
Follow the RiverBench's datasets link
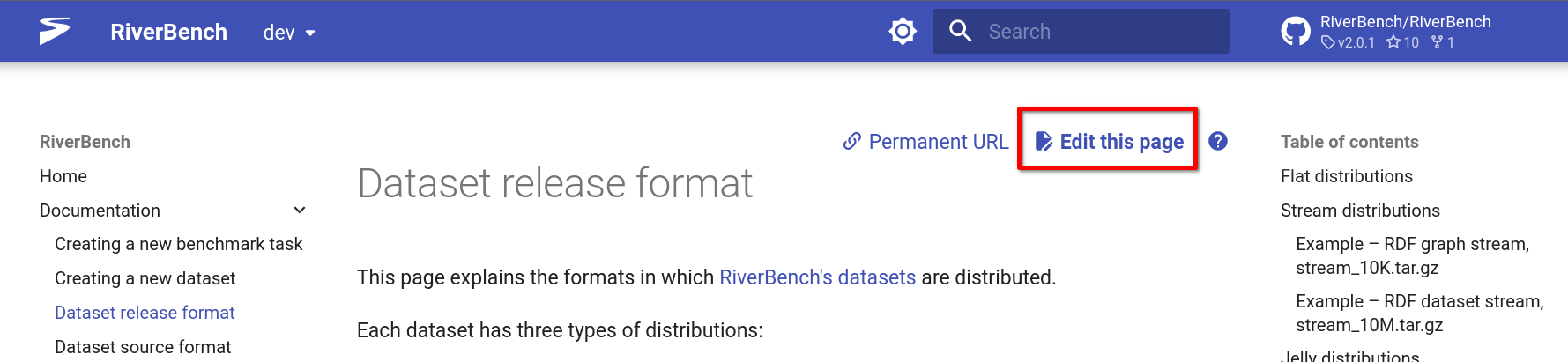coord(817,277)
